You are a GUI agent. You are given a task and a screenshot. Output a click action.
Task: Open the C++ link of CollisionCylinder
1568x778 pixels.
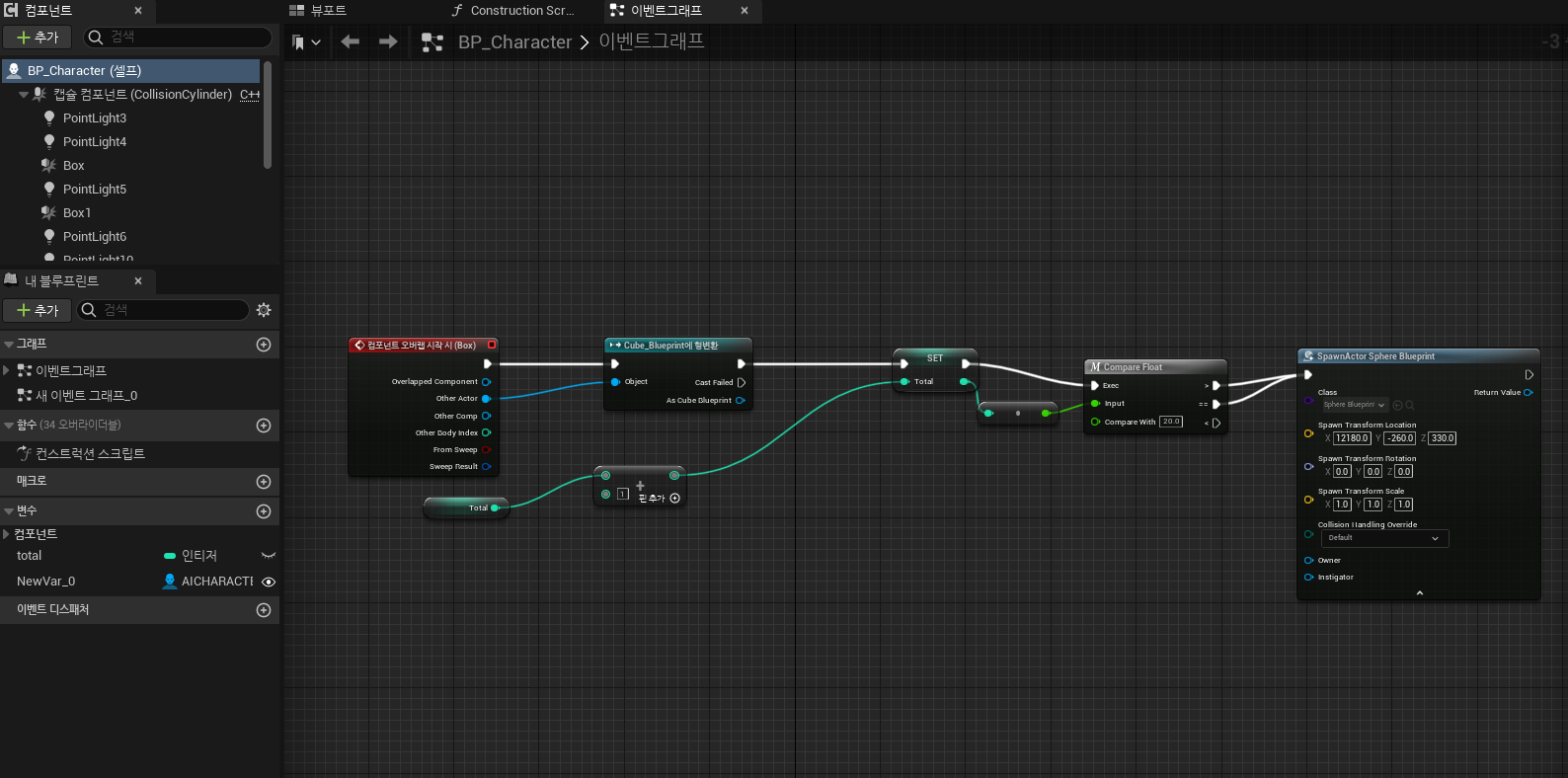(250, 95)
